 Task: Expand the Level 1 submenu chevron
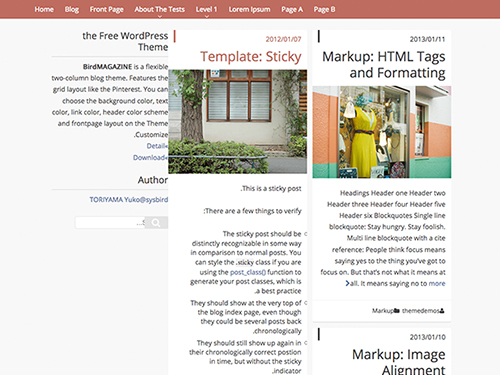click(x=207, y=16)
